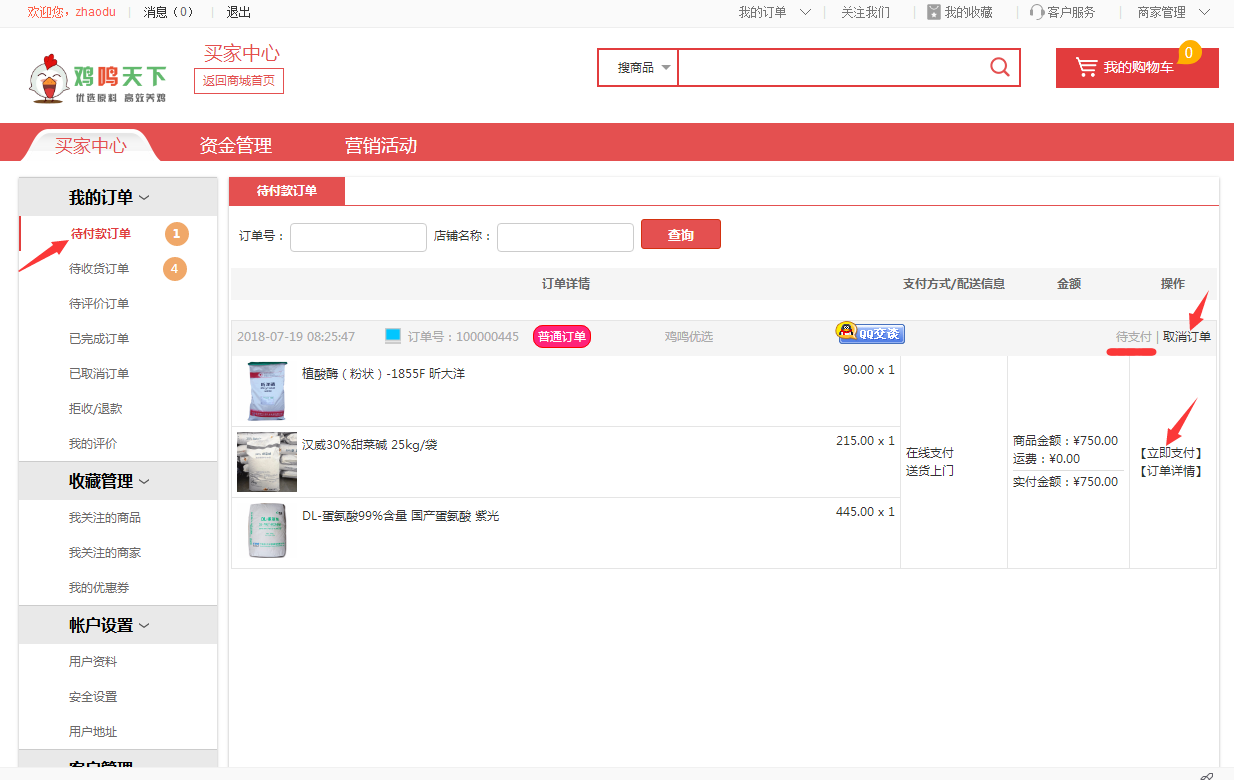
Task: Open the shopping cart icon button
Action: click(1086, 67)
